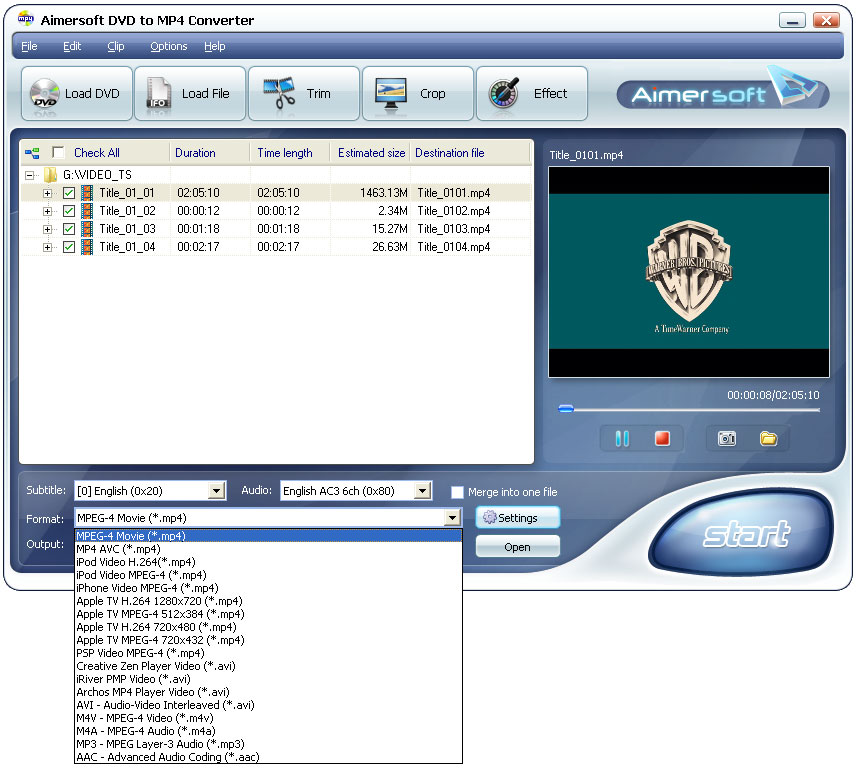Toggle the Check All checkbox
Viewport: 860px width, 769px height.
click(59, 152)
